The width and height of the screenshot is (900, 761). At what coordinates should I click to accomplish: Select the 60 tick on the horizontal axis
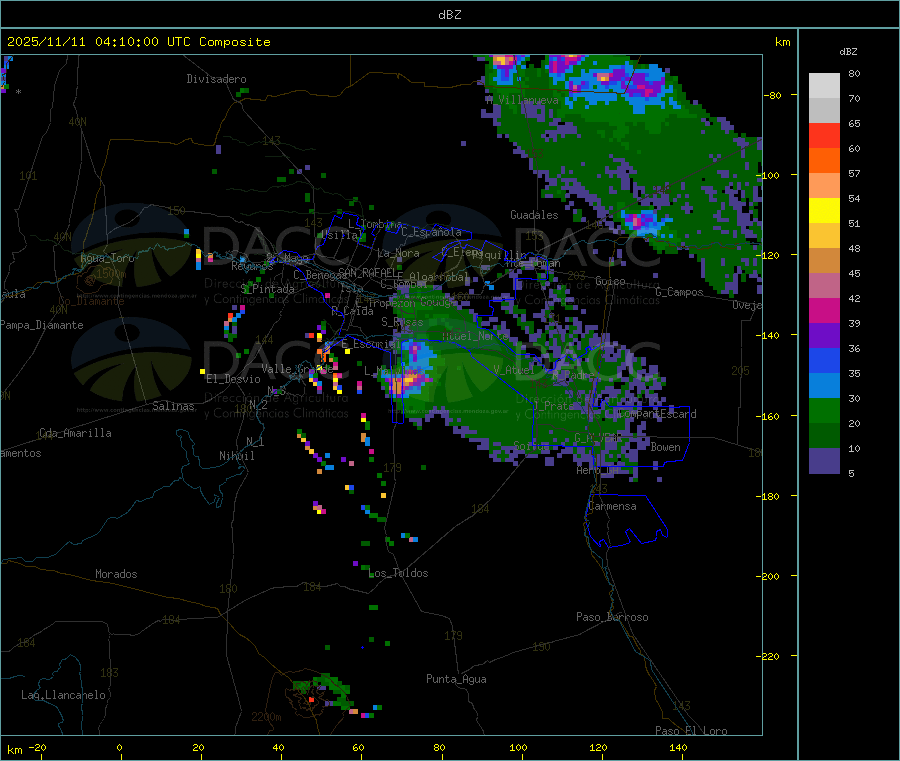pyautogui.click(x=359, y=748)
